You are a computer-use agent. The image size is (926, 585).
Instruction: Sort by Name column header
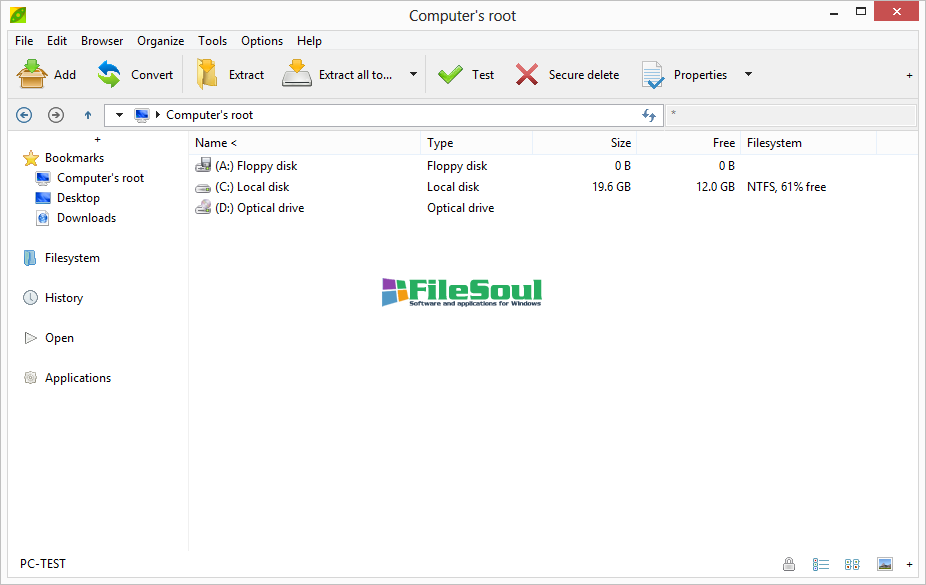(305, 143)
